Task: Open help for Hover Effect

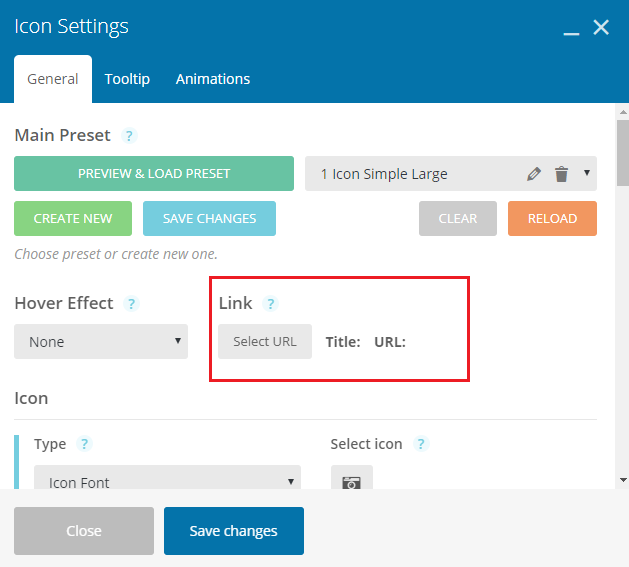Action: tap(131, 304)
